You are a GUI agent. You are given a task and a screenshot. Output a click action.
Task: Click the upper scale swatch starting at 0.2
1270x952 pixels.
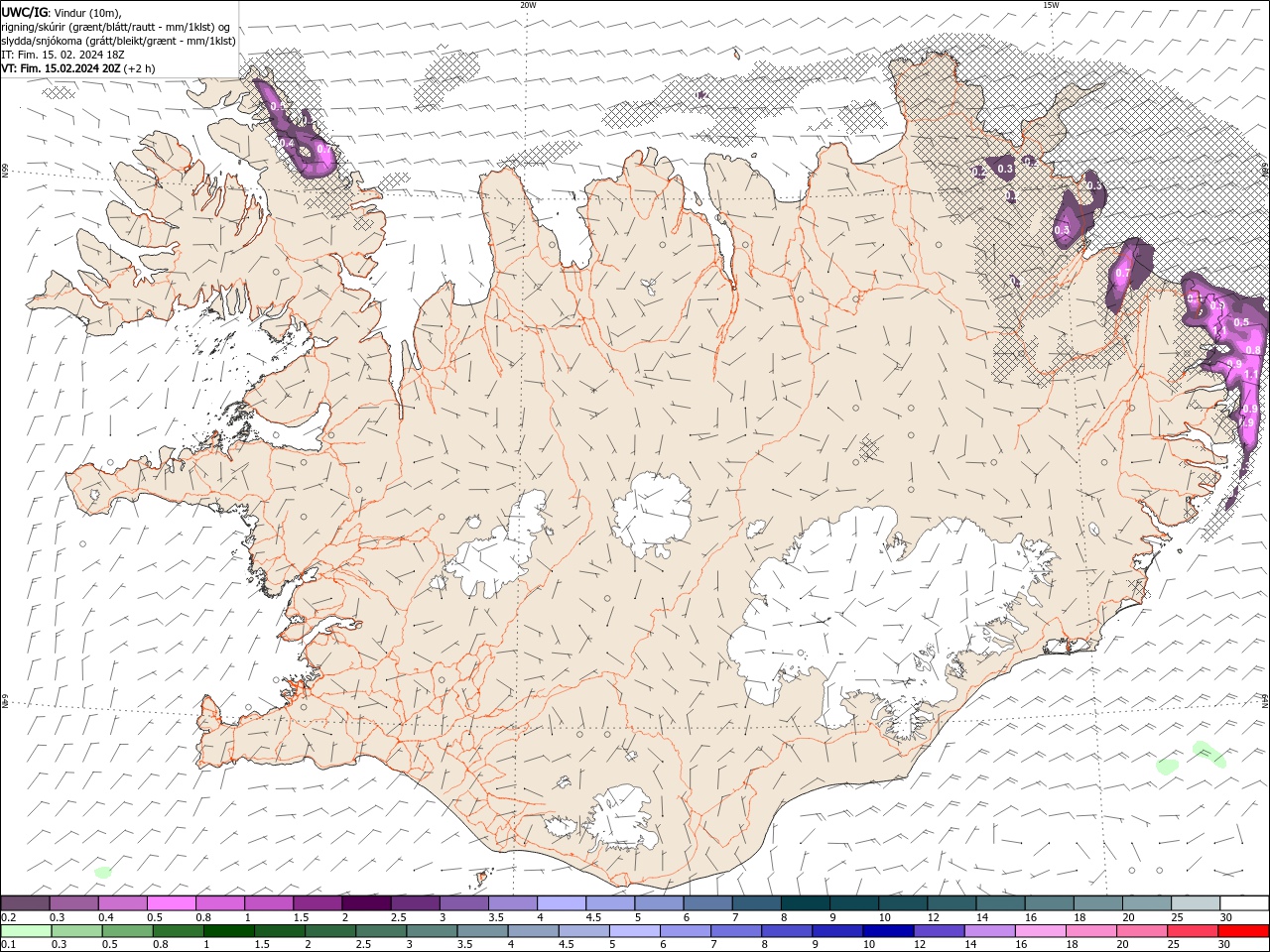tap(26, 903)
